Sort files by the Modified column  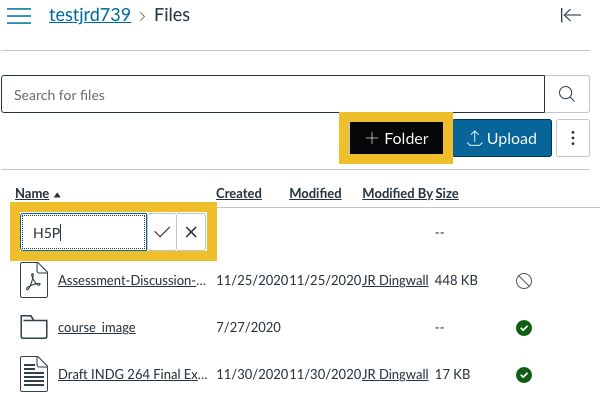(x=316, y=193)
